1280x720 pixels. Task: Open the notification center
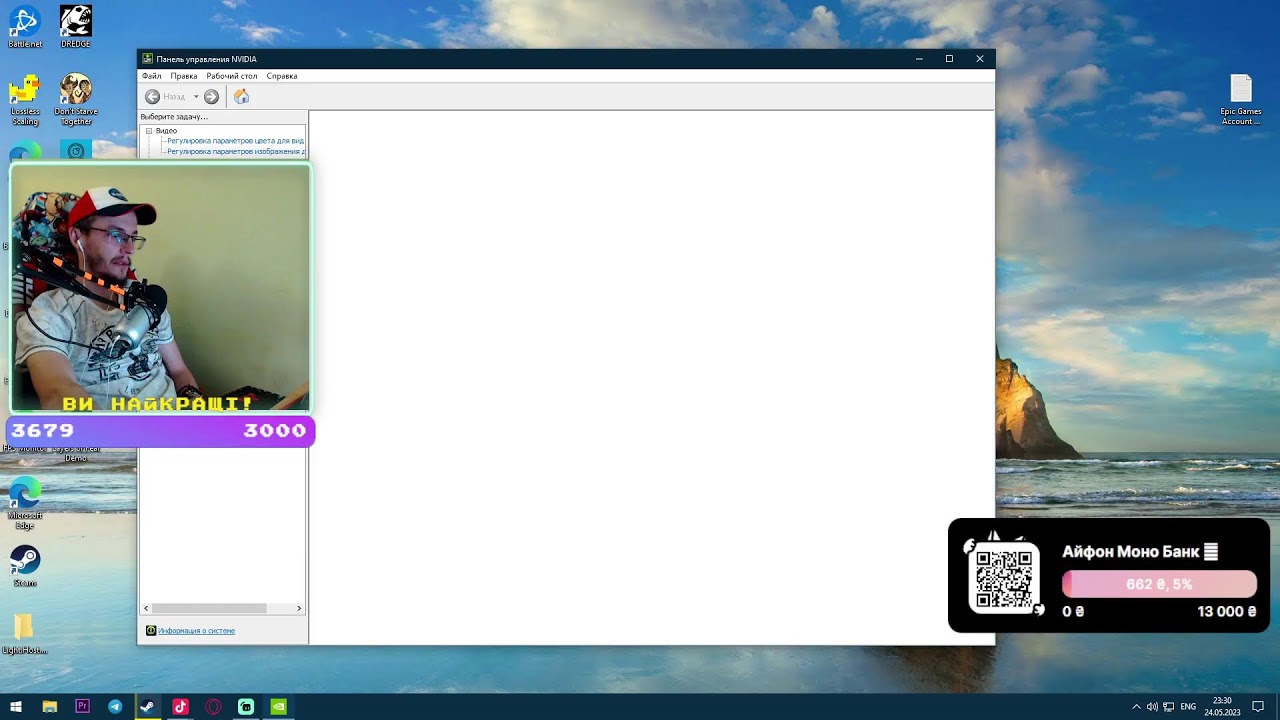point(1258,707)
